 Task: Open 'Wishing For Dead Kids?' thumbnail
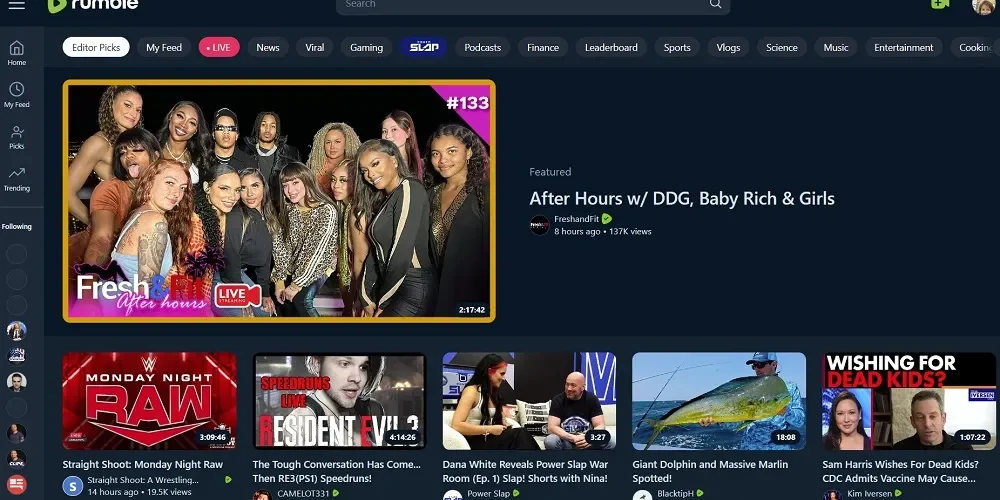(909, 401)
